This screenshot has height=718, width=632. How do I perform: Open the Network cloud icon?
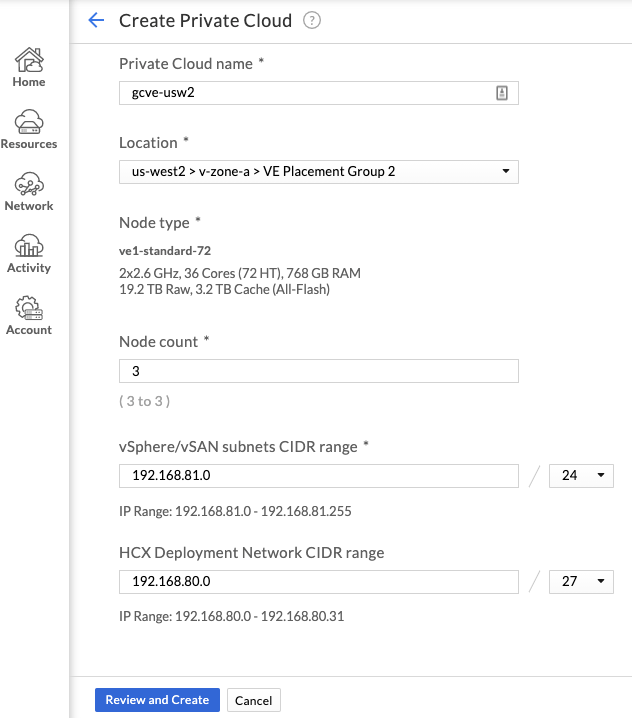pos(29,184)
